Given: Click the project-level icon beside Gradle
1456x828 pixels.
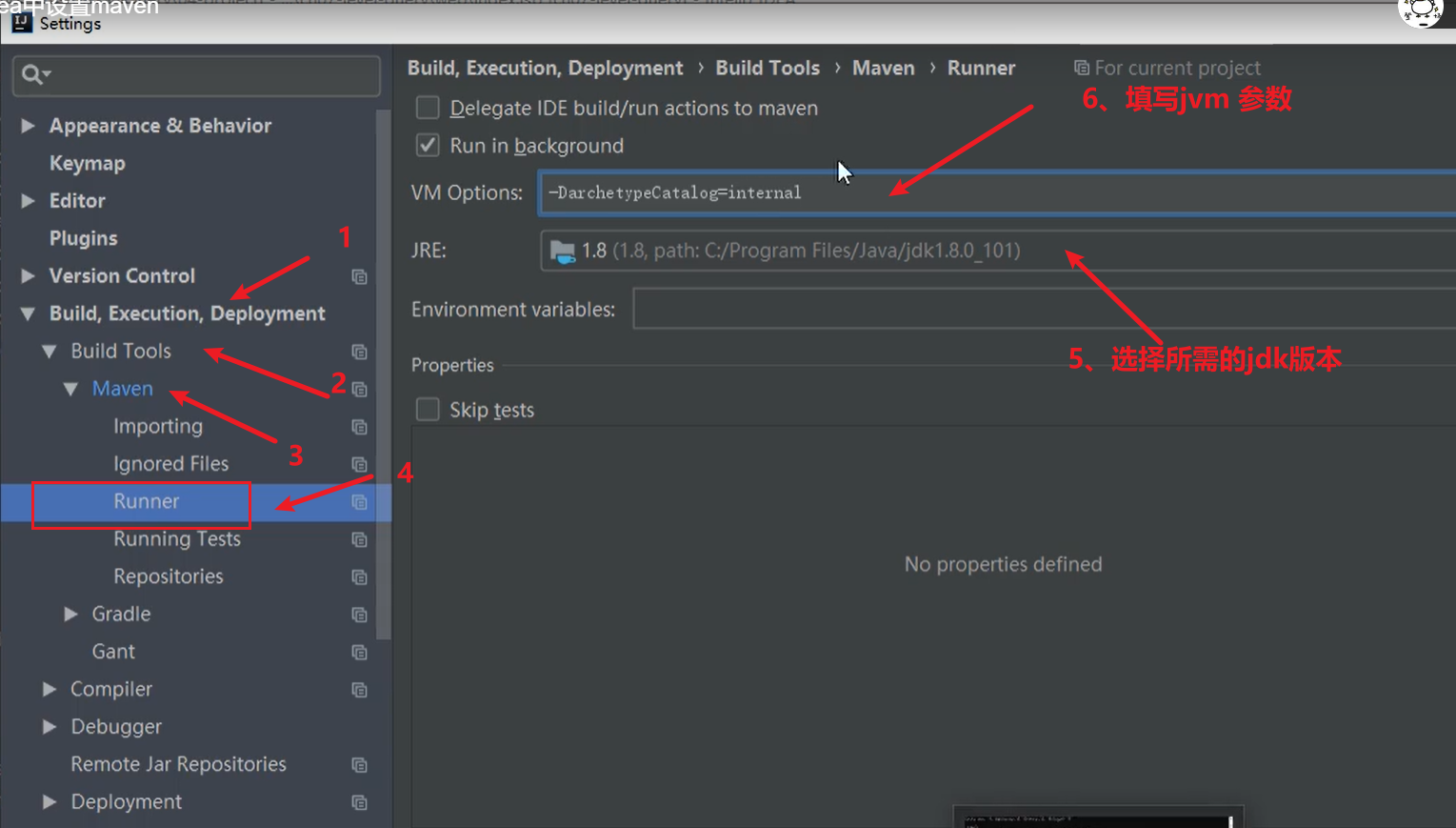Looking at the screenshot, I should (x=359, y=615).
